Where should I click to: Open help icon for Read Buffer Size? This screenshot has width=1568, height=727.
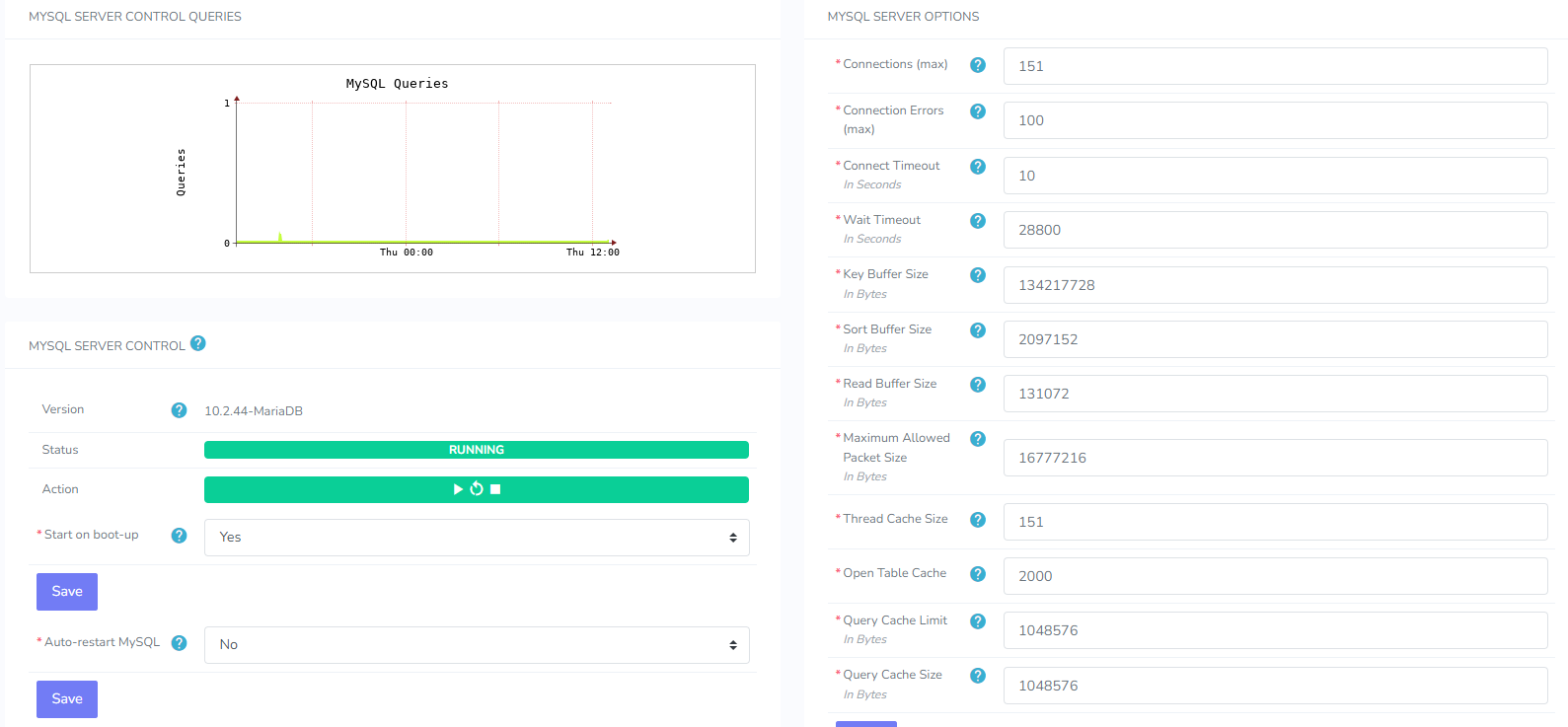(978, 385)
